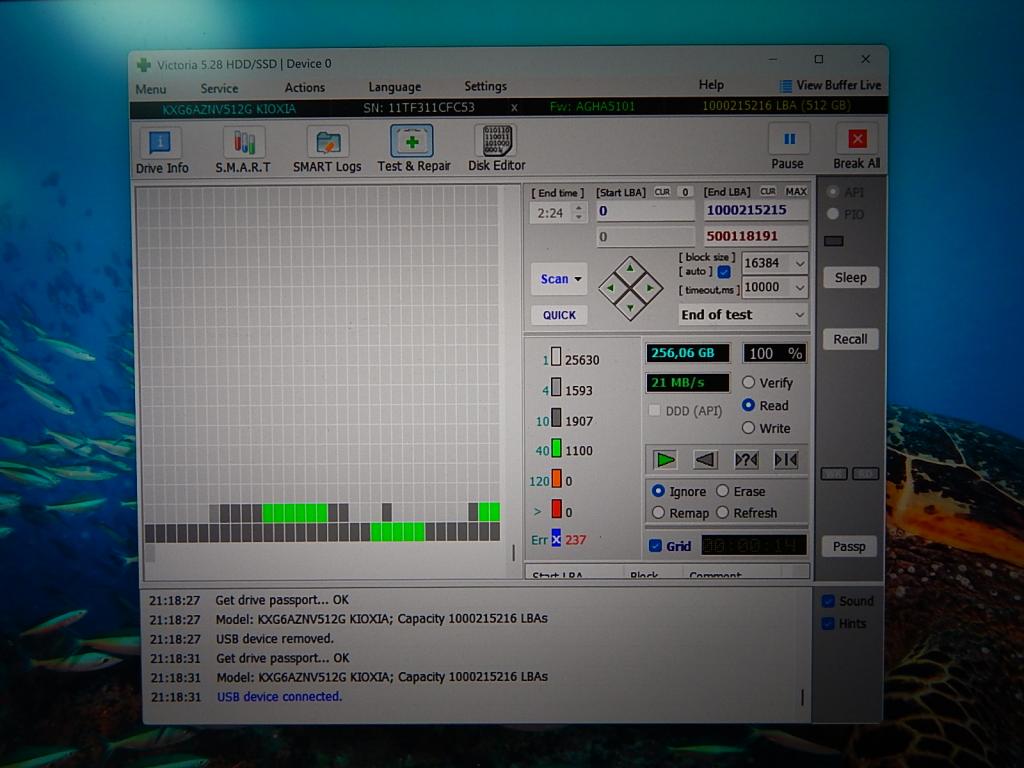Click the Break All stop icon

857,140
